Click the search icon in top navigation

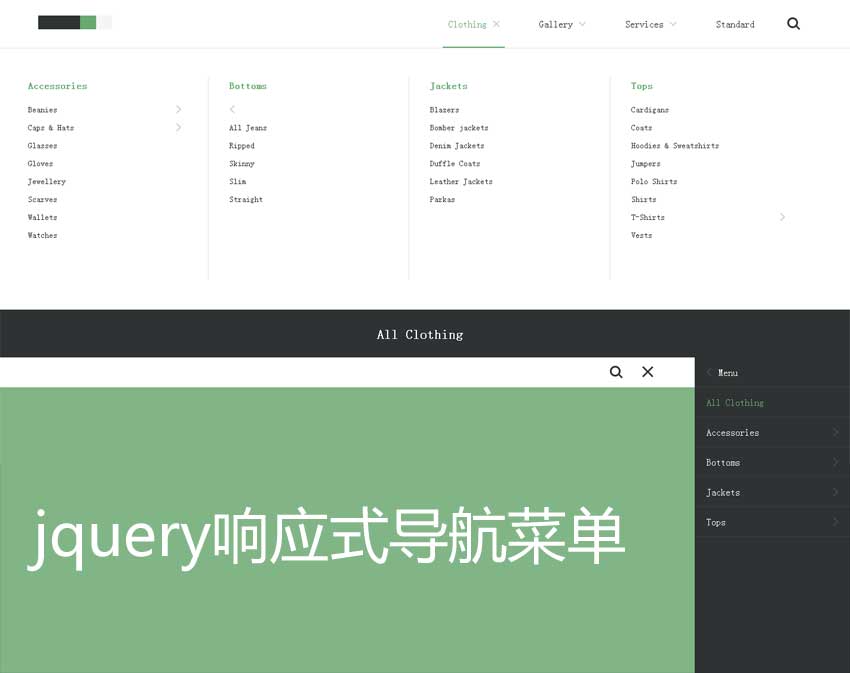click(793, 24)
